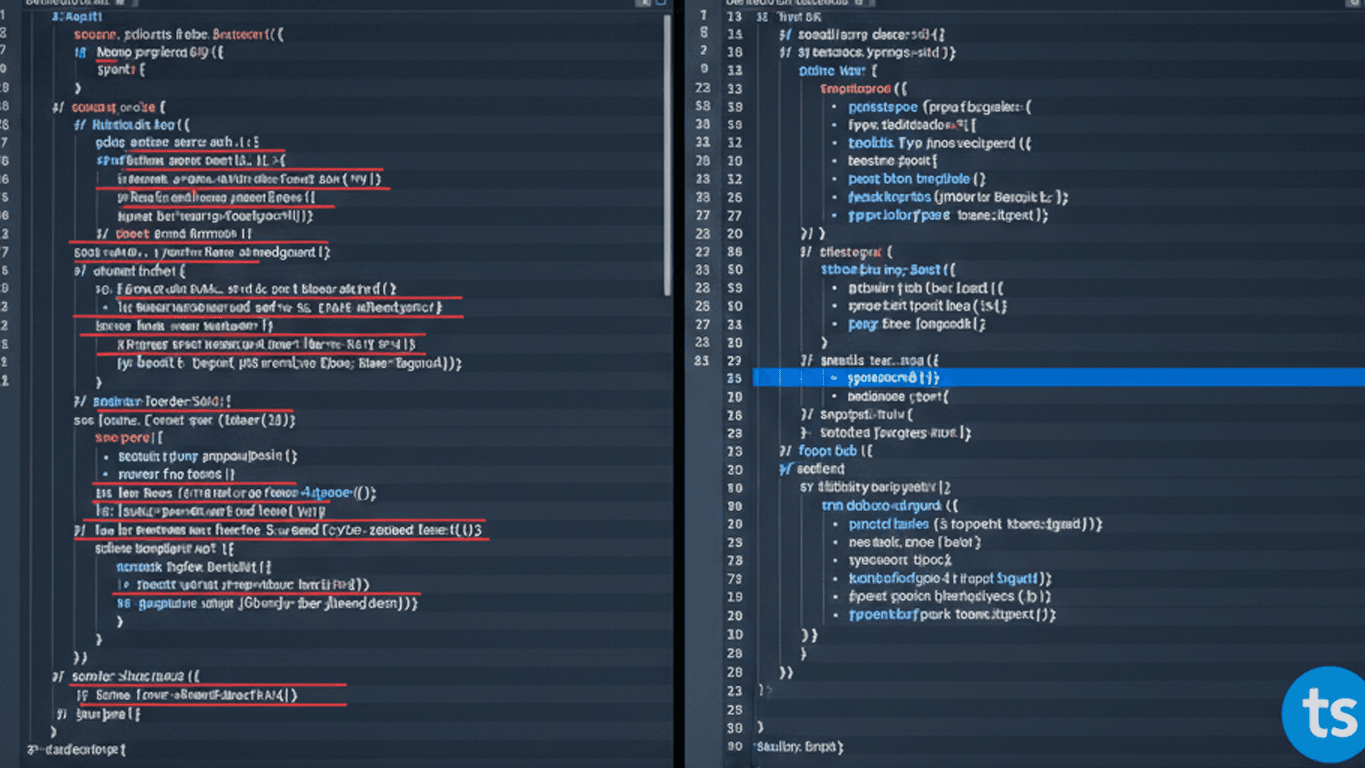
Task: Click line number 35 in the right gutter
Action: point(735,378)
